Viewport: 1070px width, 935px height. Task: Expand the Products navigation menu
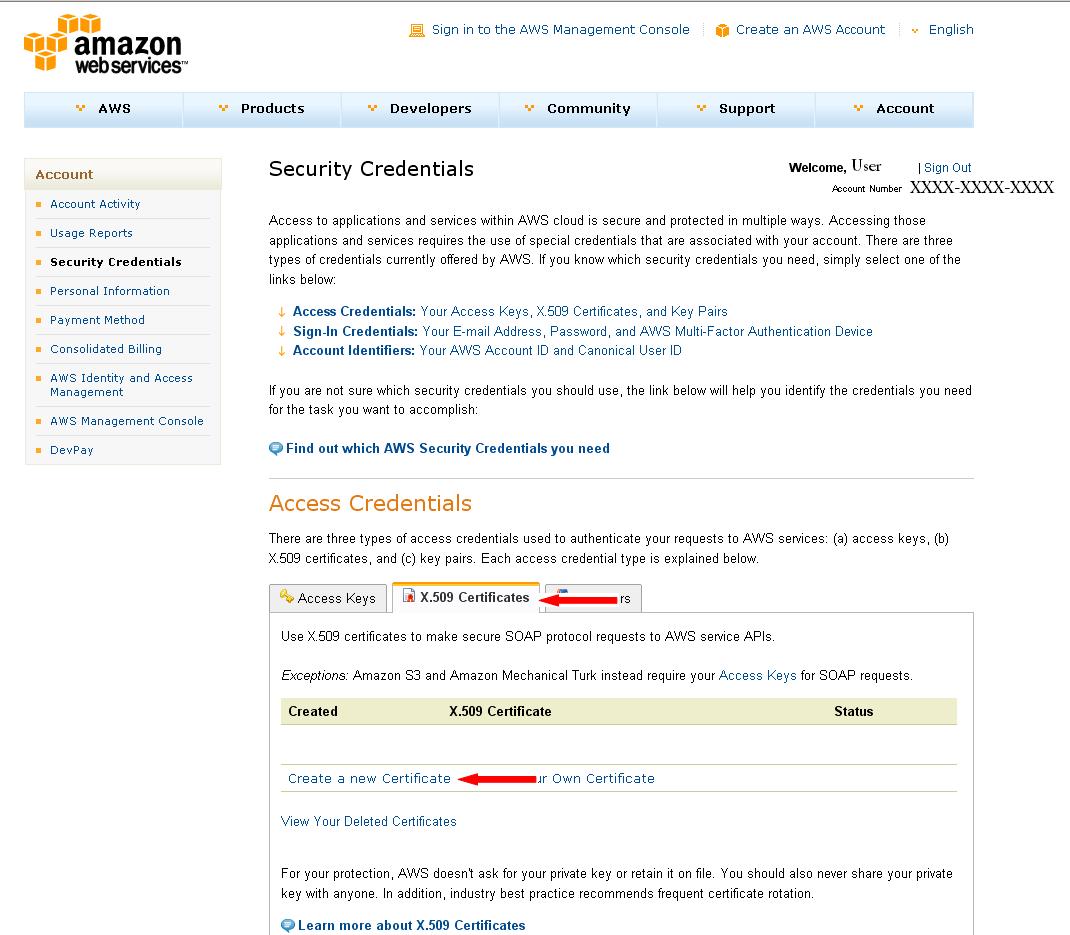[x=262, y=109]
